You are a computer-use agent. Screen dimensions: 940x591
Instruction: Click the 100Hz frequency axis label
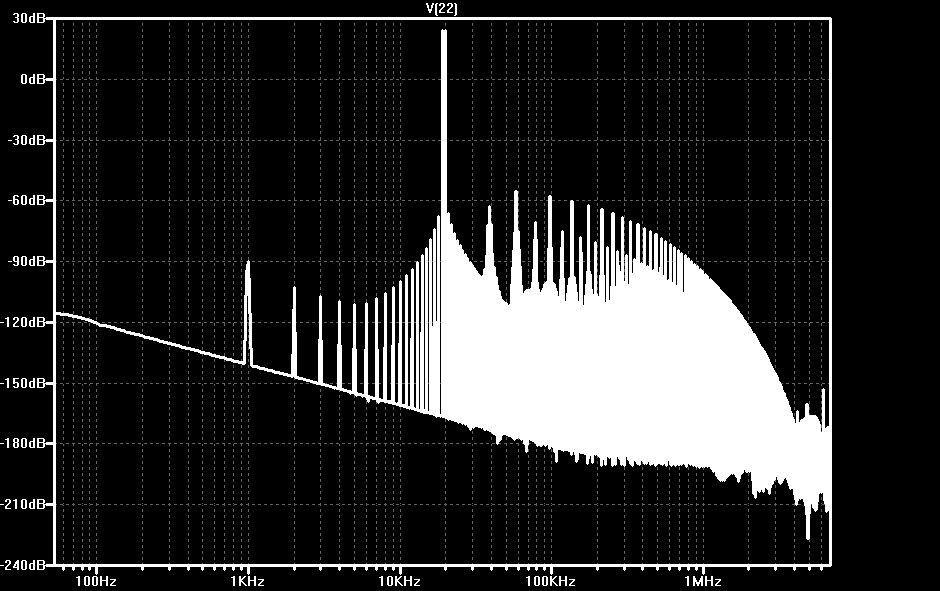pyautogui.click(x=96, y=581)
